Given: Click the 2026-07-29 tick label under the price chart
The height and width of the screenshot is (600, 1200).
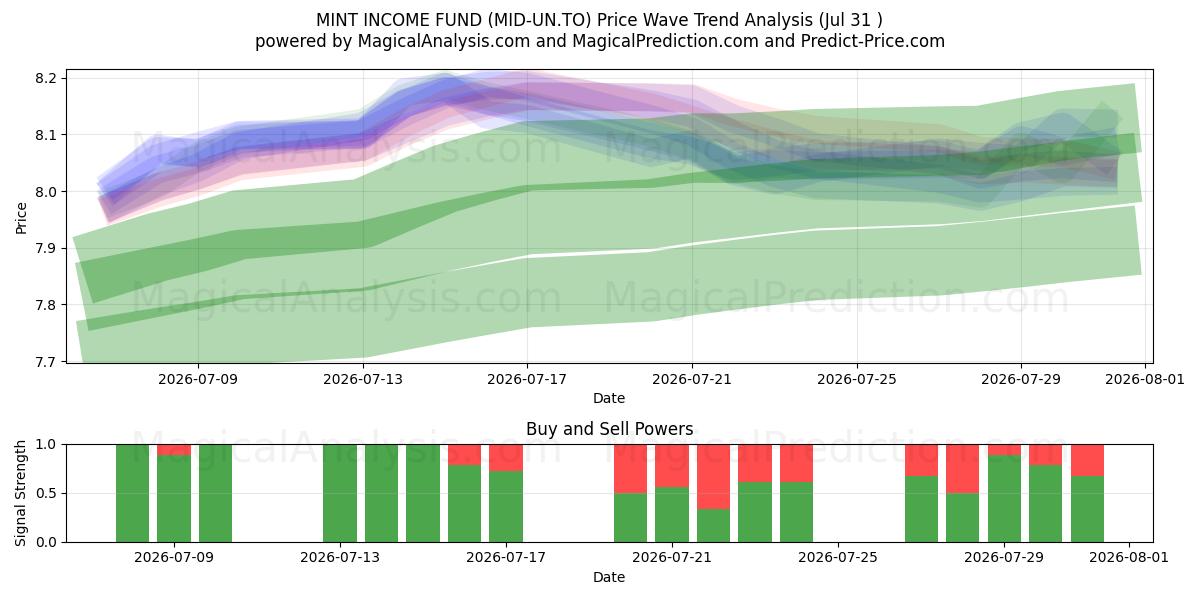Looking at the screenshot, I should (1021, 379).
